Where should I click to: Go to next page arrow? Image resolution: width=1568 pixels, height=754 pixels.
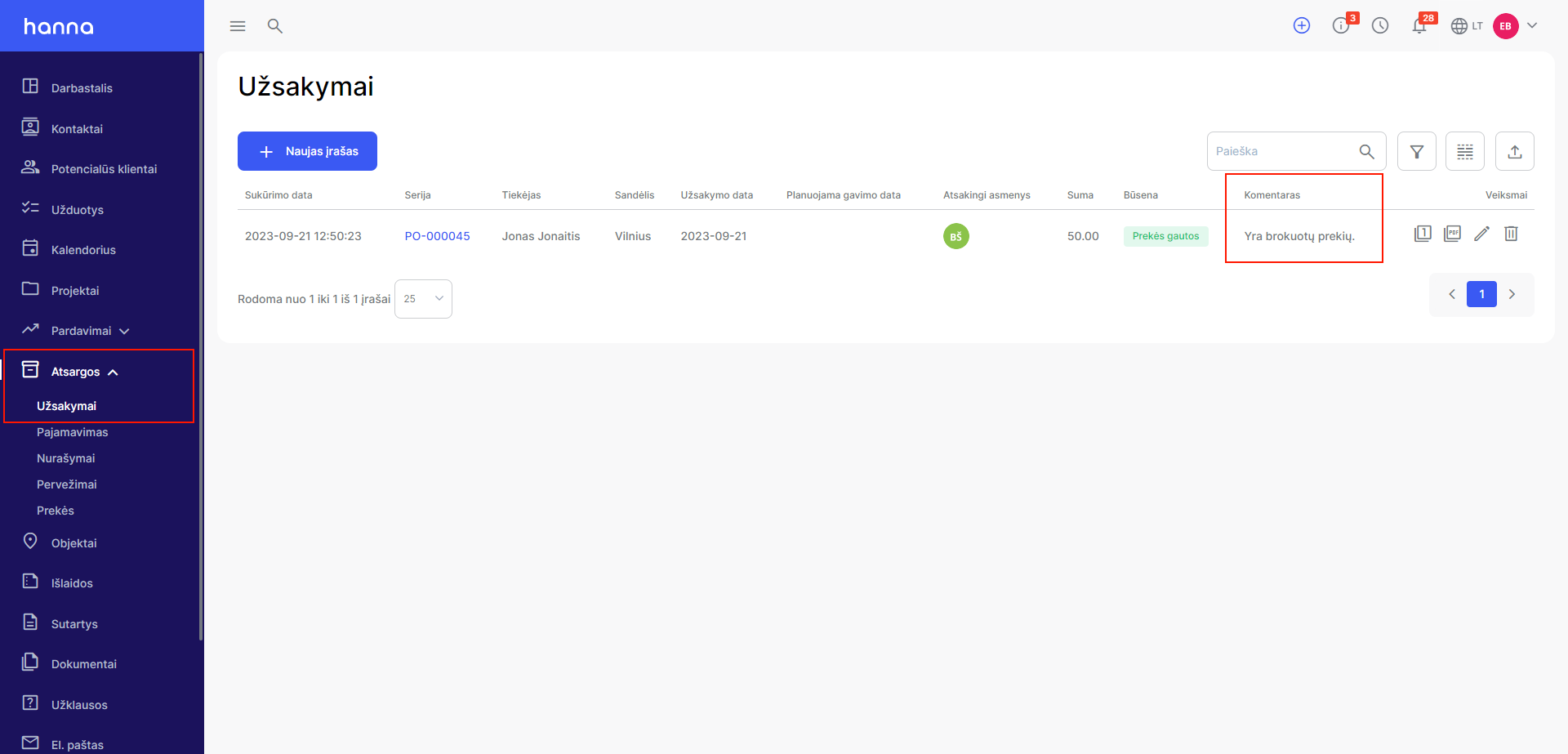pos(1512,294)
